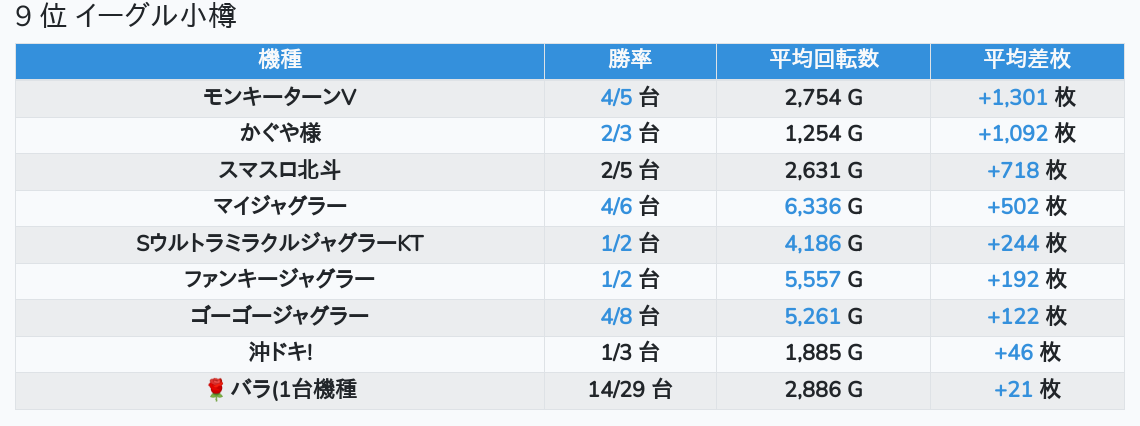Click the +1,301 average difference value
The height and width of the screenshot is (426, 1140).
point(1013,97)
